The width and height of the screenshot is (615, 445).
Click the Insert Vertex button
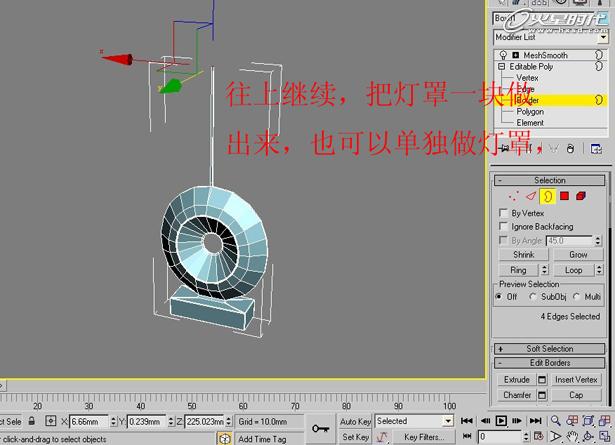pos(576,380)
